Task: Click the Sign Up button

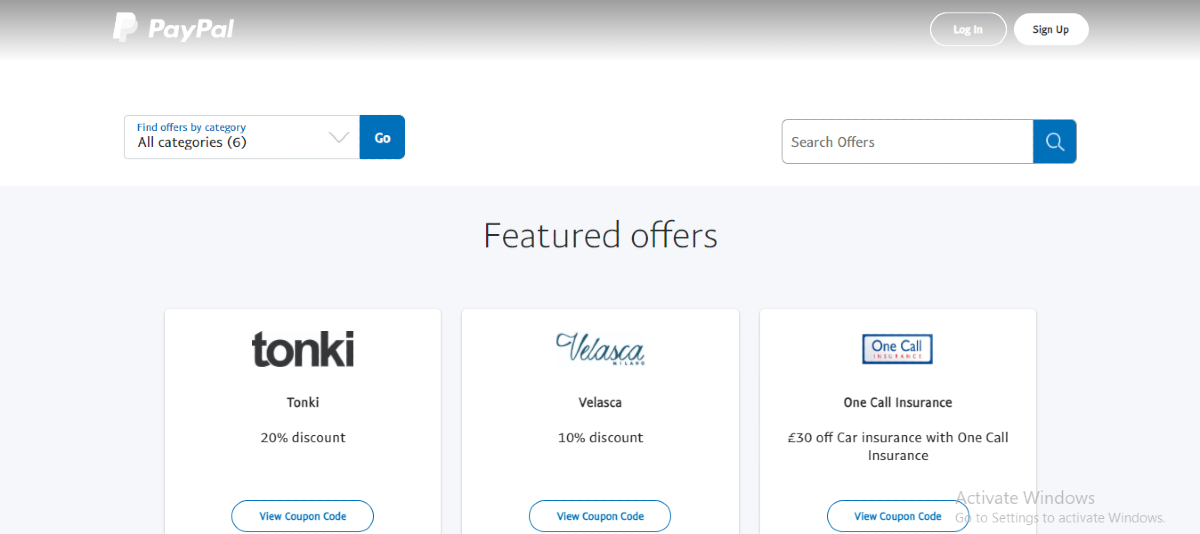Action: point(1050,29)
